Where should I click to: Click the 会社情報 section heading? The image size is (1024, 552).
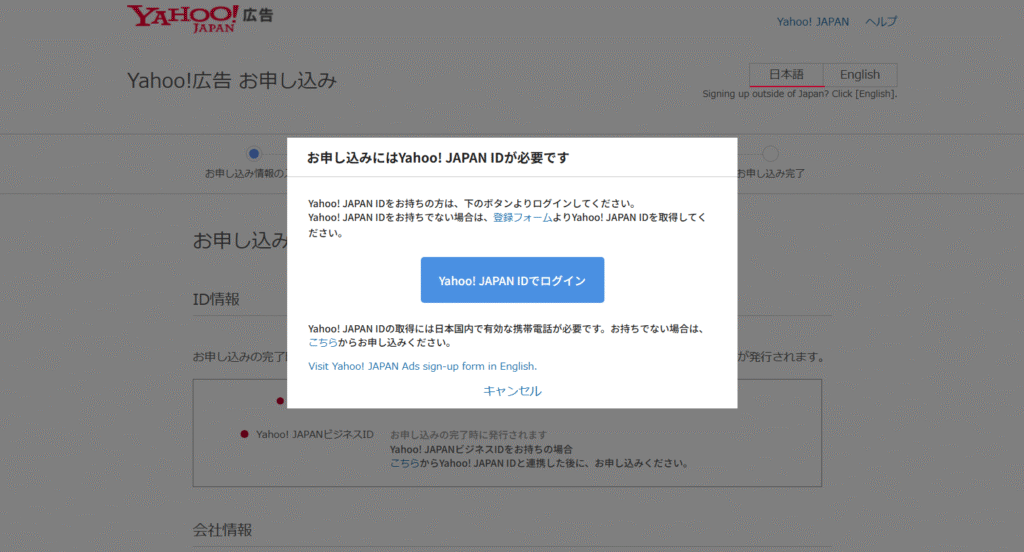click(x=222, y=530)
